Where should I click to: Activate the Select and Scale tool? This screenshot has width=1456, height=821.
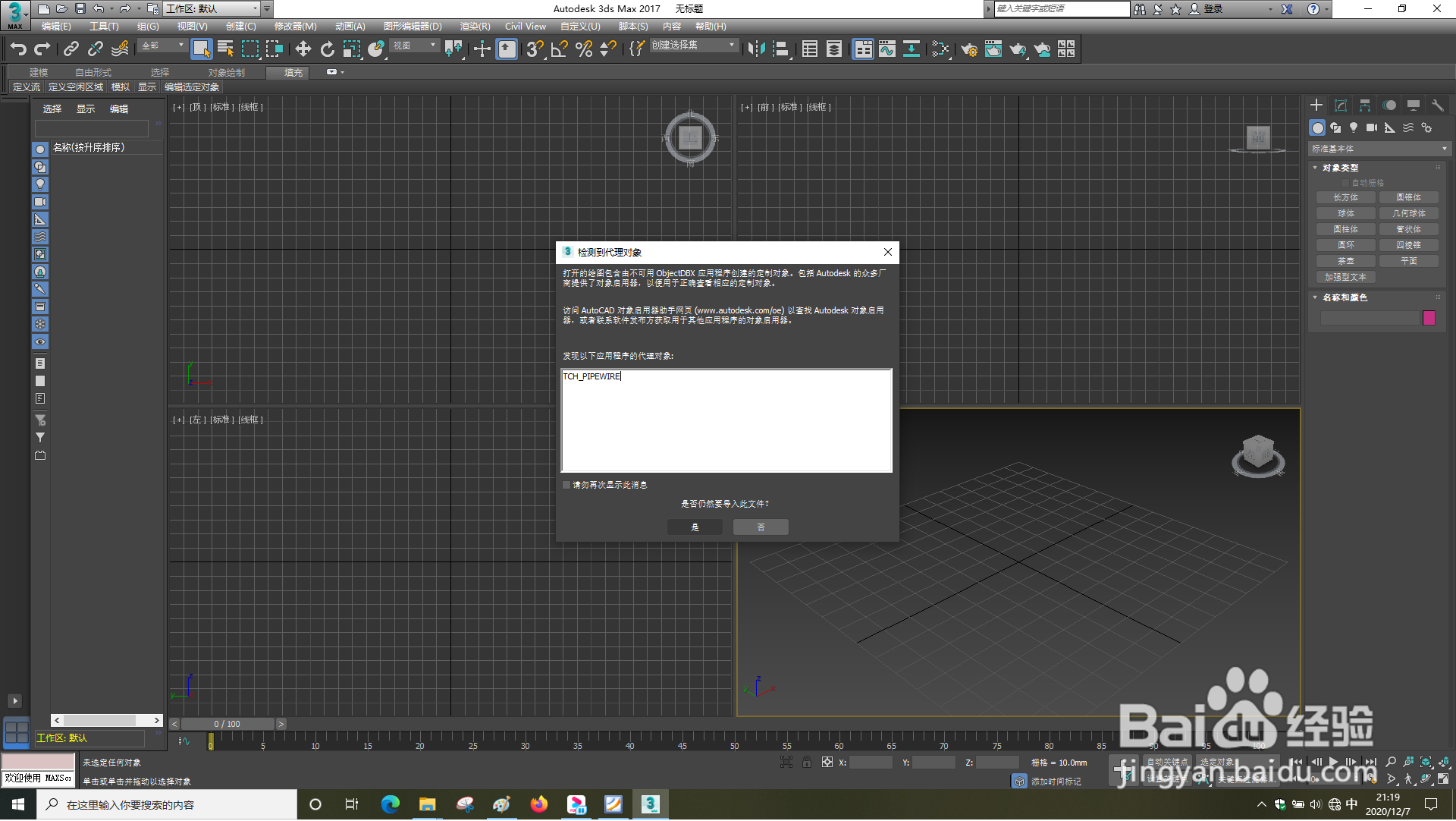coord(352,49)
